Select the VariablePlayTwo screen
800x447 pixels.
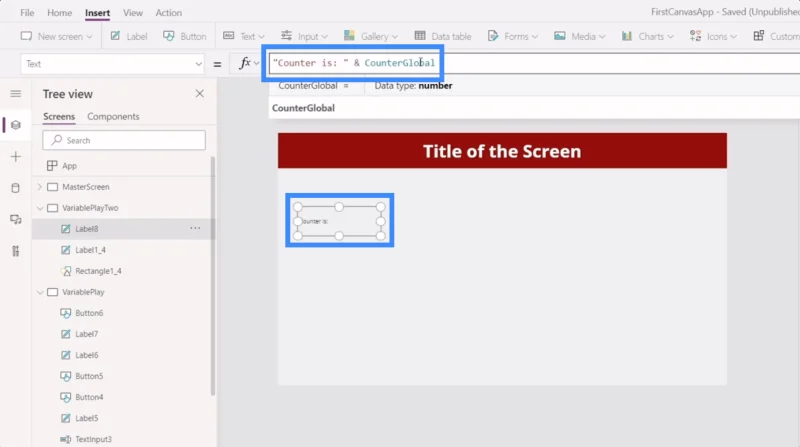coord(90,208)
